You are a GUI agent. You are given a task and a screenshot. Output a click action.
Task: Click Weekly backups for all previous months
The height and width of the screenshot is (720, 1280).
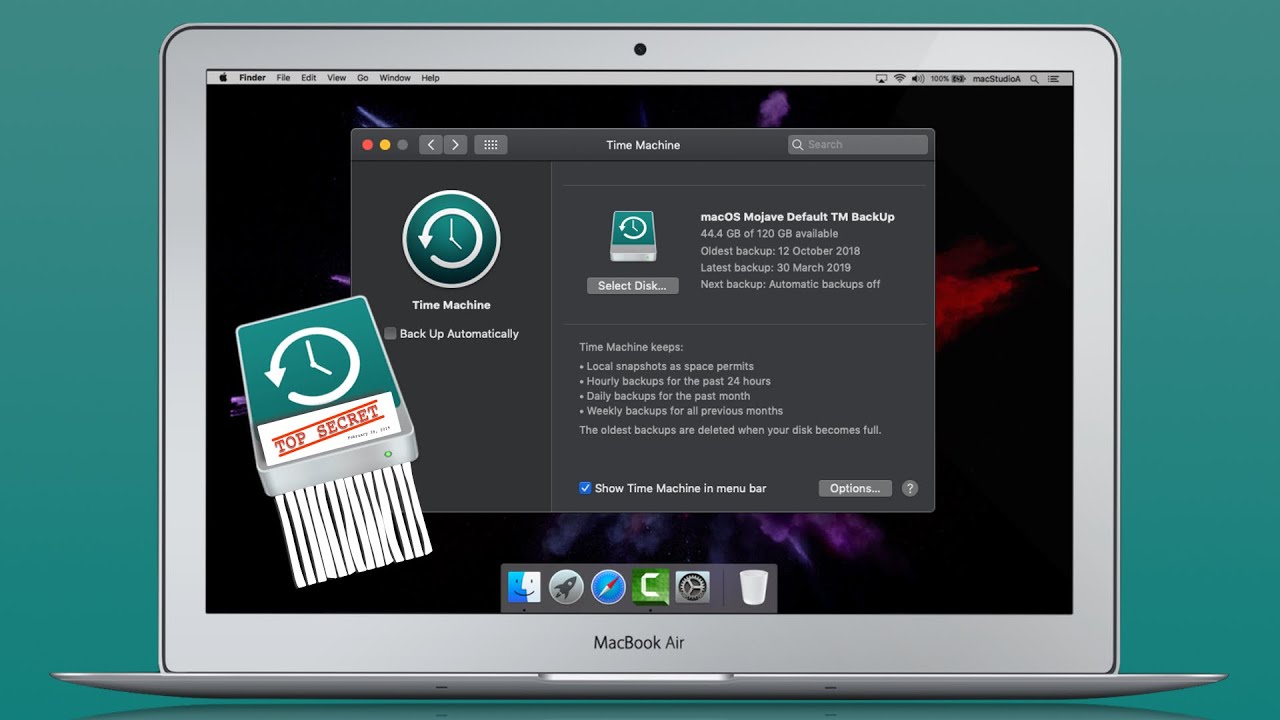click(x=681, y=411)
